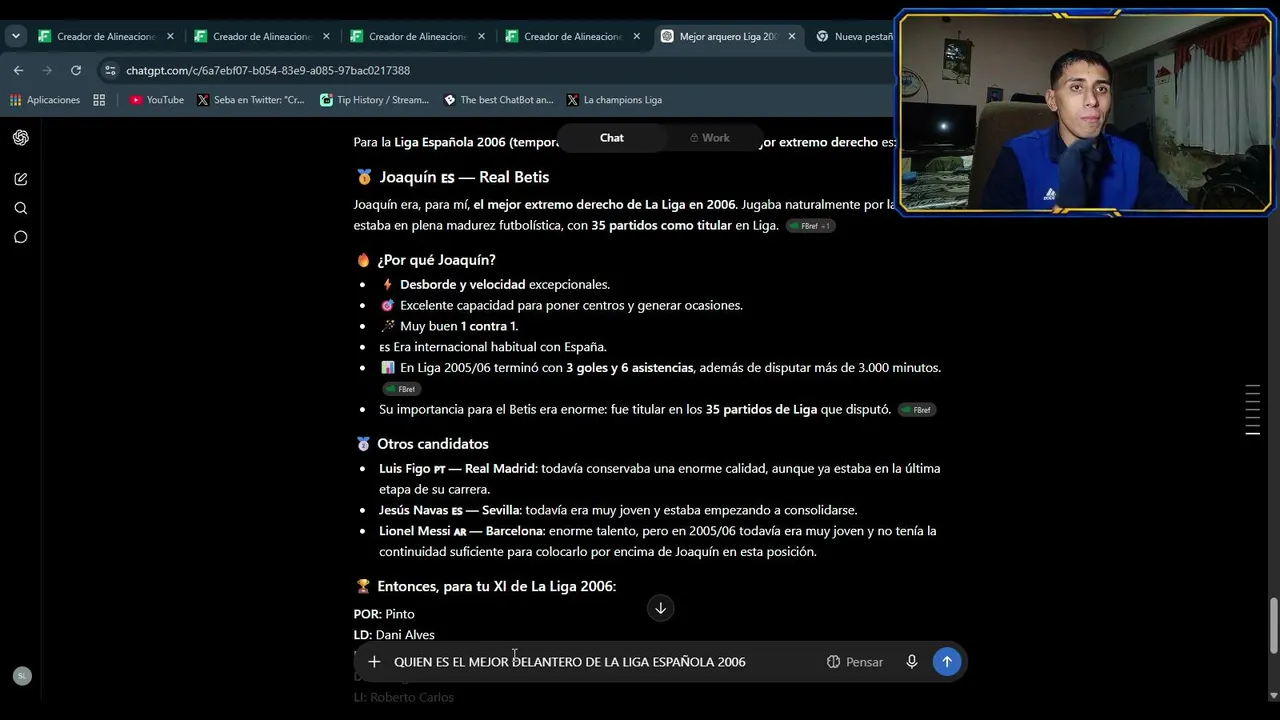Click the browser address bar URL
Viewport: 1280px width, 720px height.
point(268,70)
